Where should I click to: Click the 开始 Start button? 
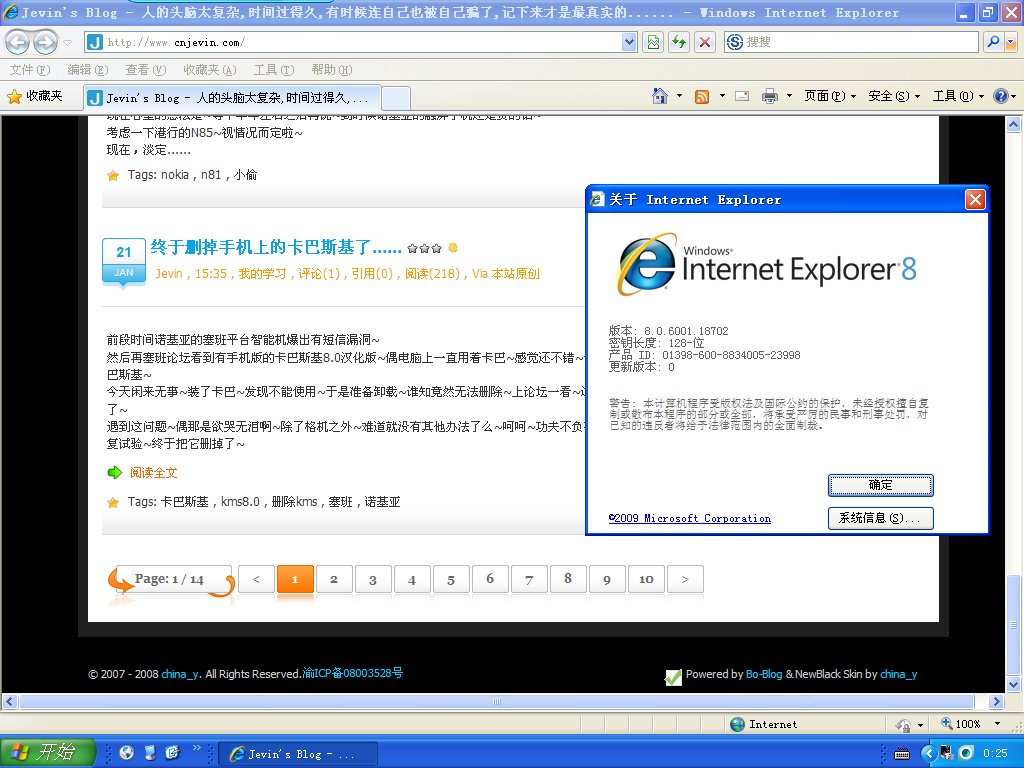click(48, 752)
